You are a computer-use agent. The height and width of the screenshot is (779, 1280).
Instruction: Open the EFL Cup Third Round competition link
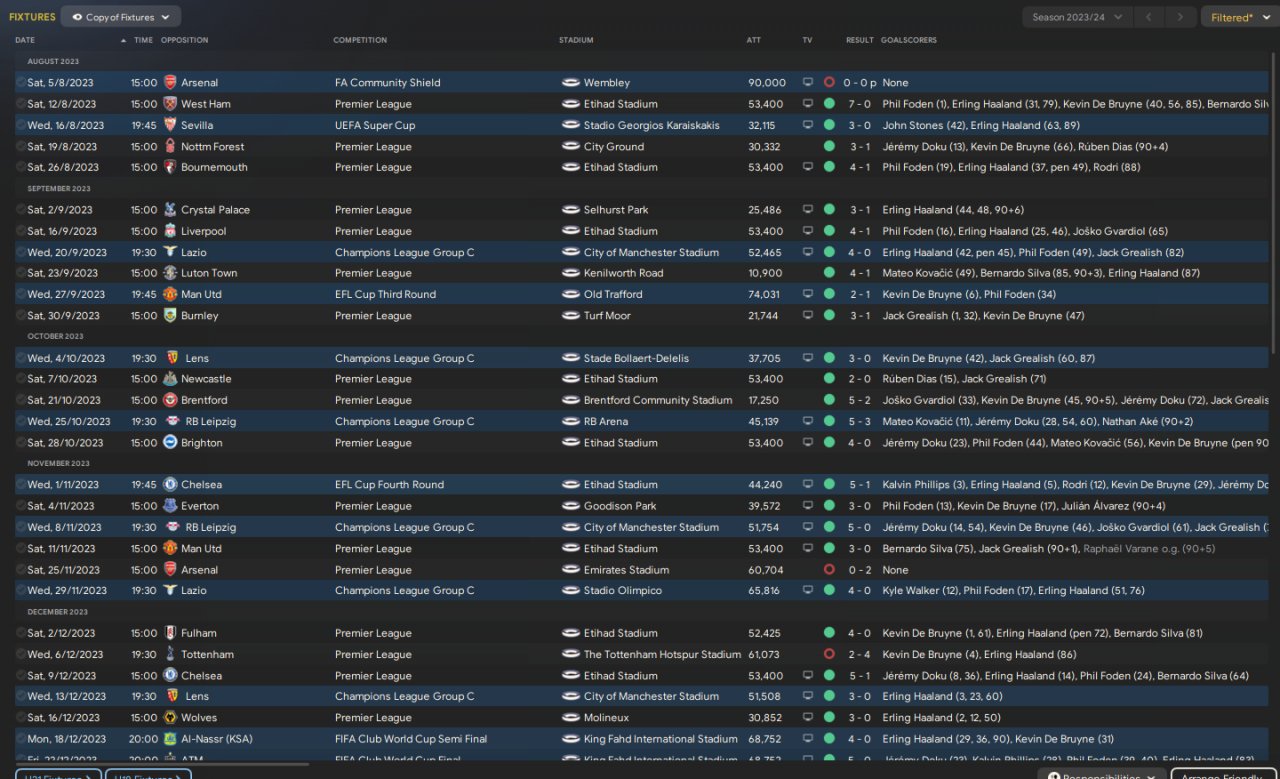coord(385,294)
